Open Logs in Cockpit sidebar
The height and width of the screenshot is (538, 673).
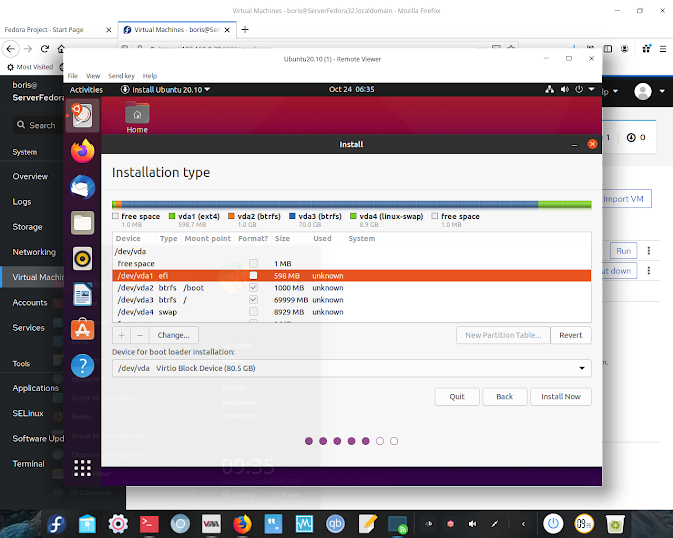[22, 202]
